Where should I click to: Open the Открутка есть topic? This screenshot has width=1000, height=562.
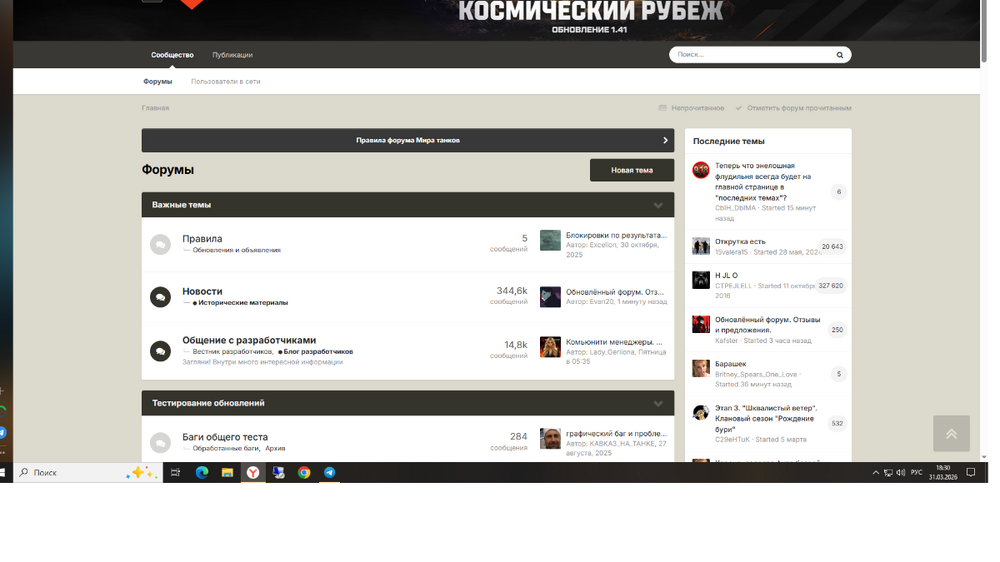pos(740,242)
